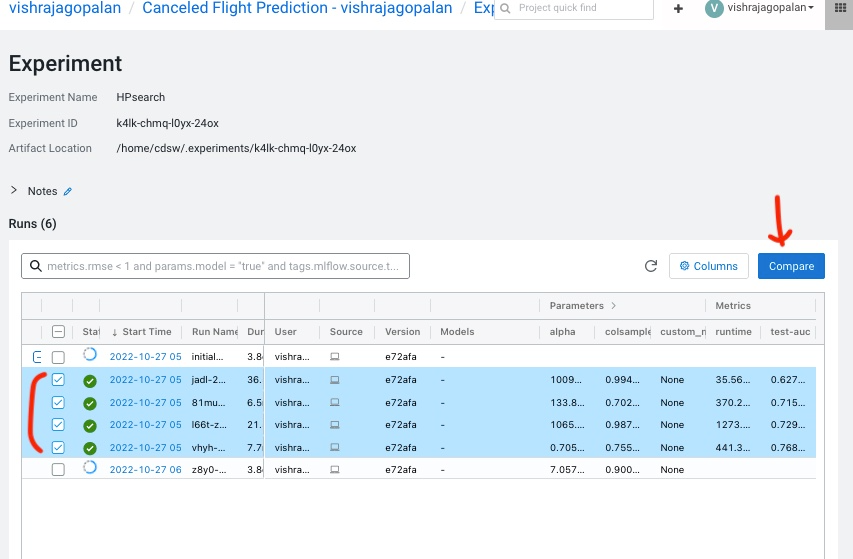This screenshot has width=853, height=559.
Task: Open the vhyh run start time link
Action: pyautogui.click(x=145, y=448)
